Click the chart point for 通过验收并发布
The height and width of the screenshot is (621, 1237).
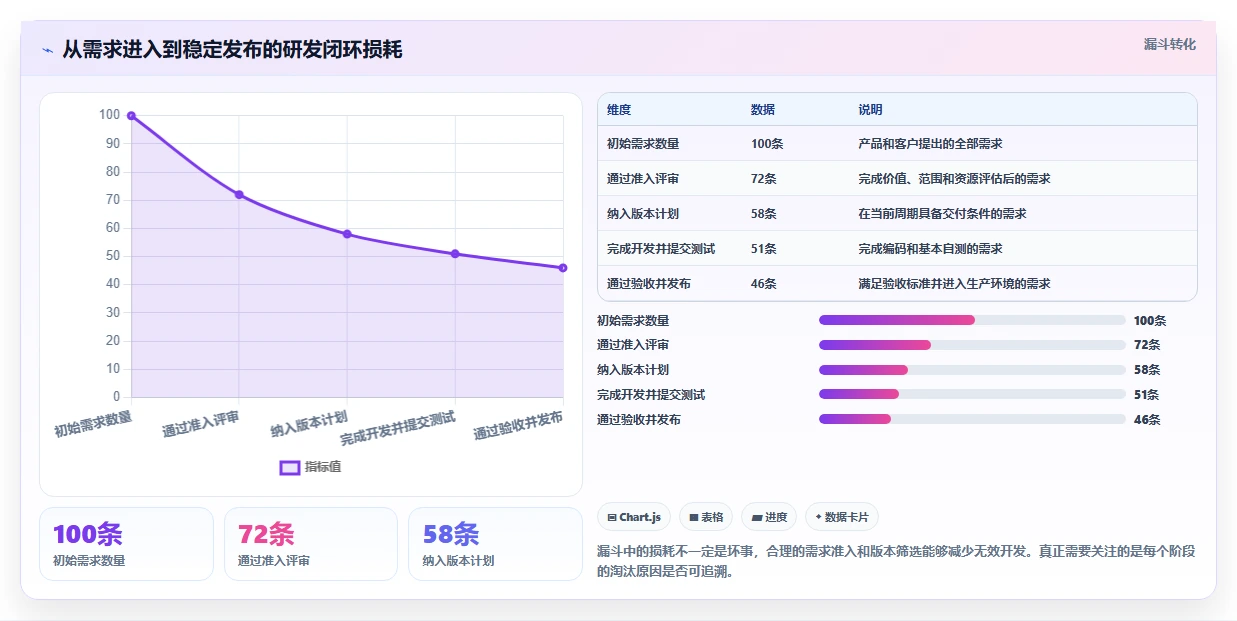[563, 268]
